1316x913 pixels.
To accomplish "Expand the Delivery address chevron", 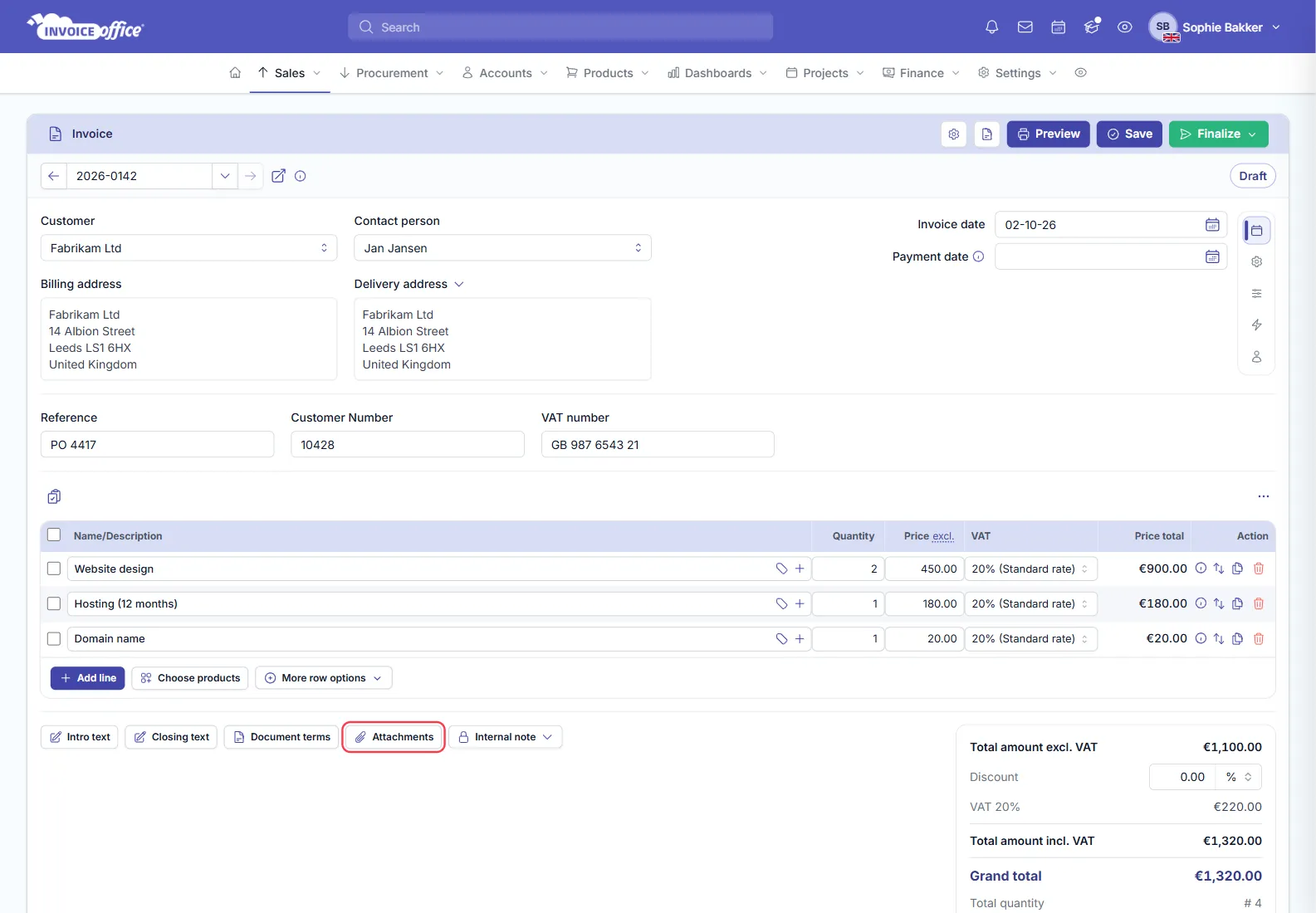I will tap(459, 284).
